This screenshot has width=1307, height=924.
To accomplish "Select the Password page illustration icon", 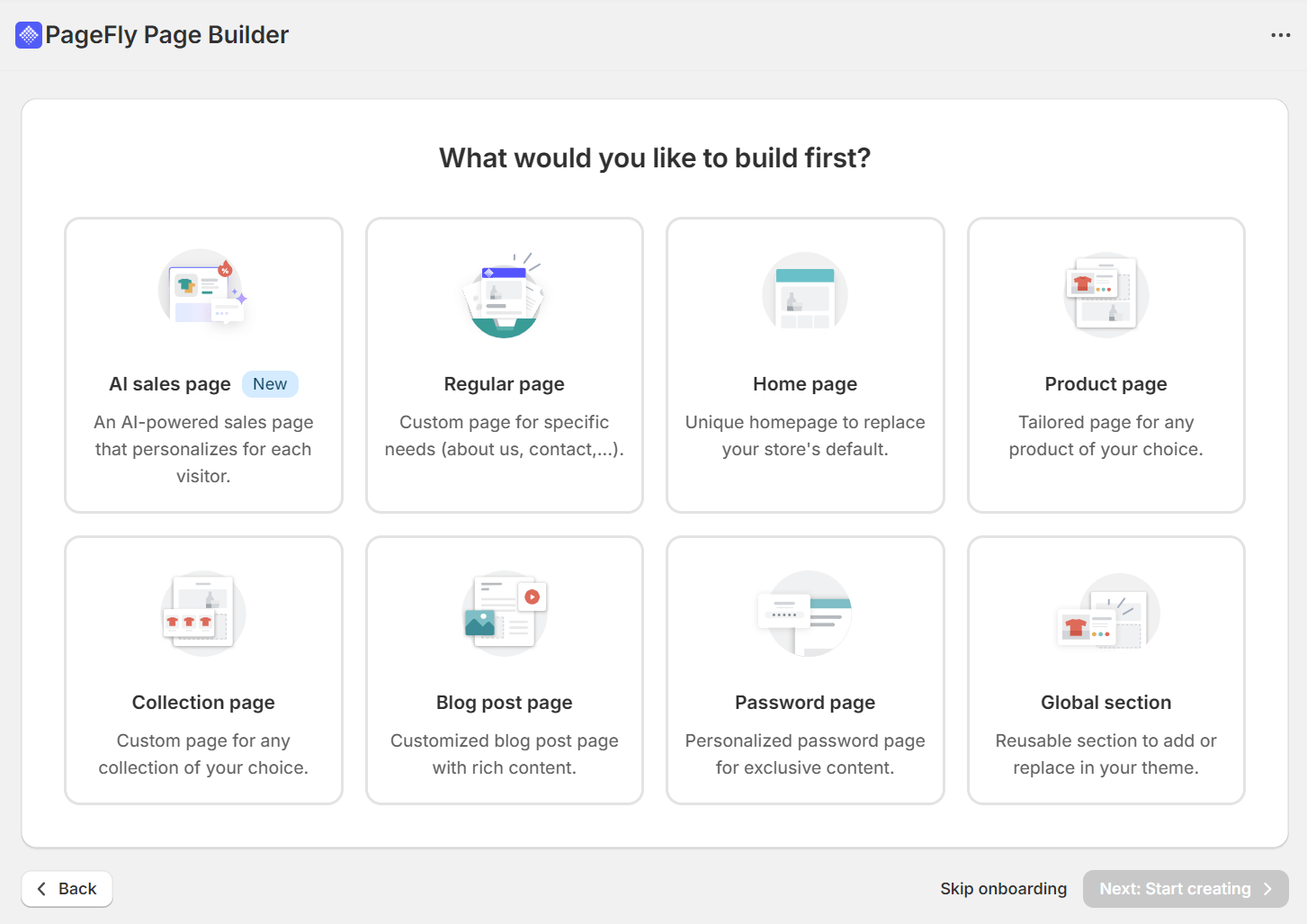I will click(x=804, y=612).
